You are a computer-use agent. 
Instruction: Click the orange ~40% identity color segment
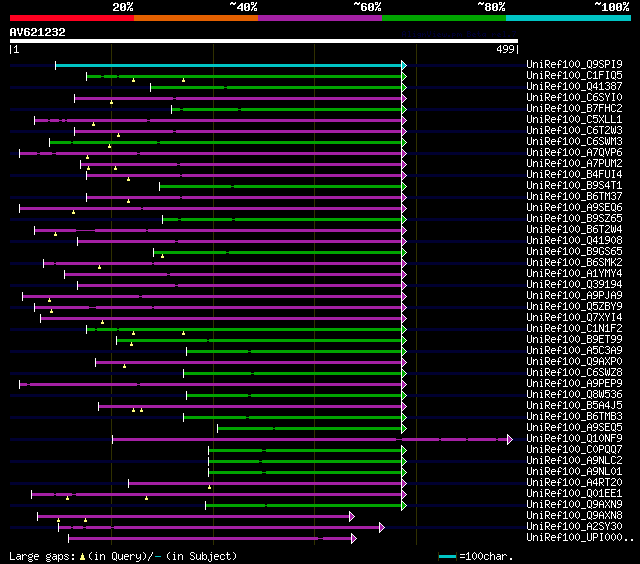(196, 18)
